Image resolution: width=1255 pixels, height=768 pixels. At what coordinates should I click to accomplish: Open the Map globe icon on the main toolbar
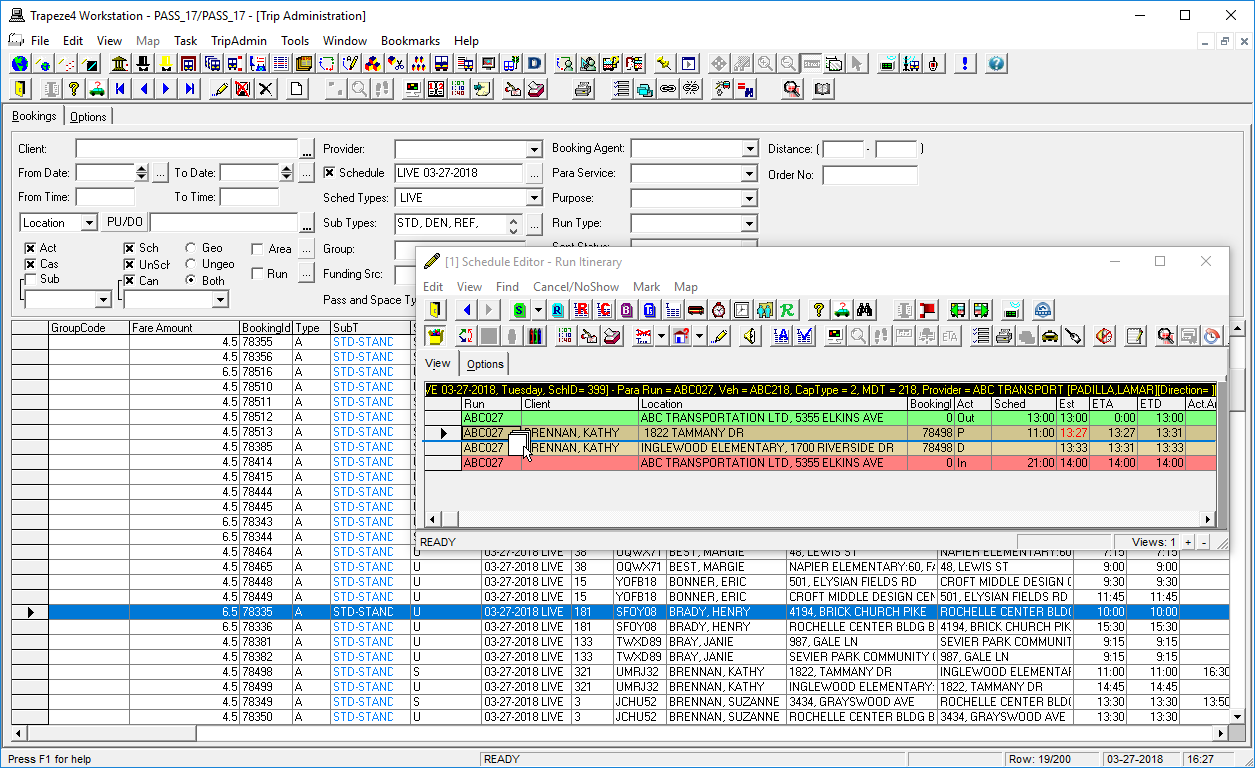coord(18,63)
